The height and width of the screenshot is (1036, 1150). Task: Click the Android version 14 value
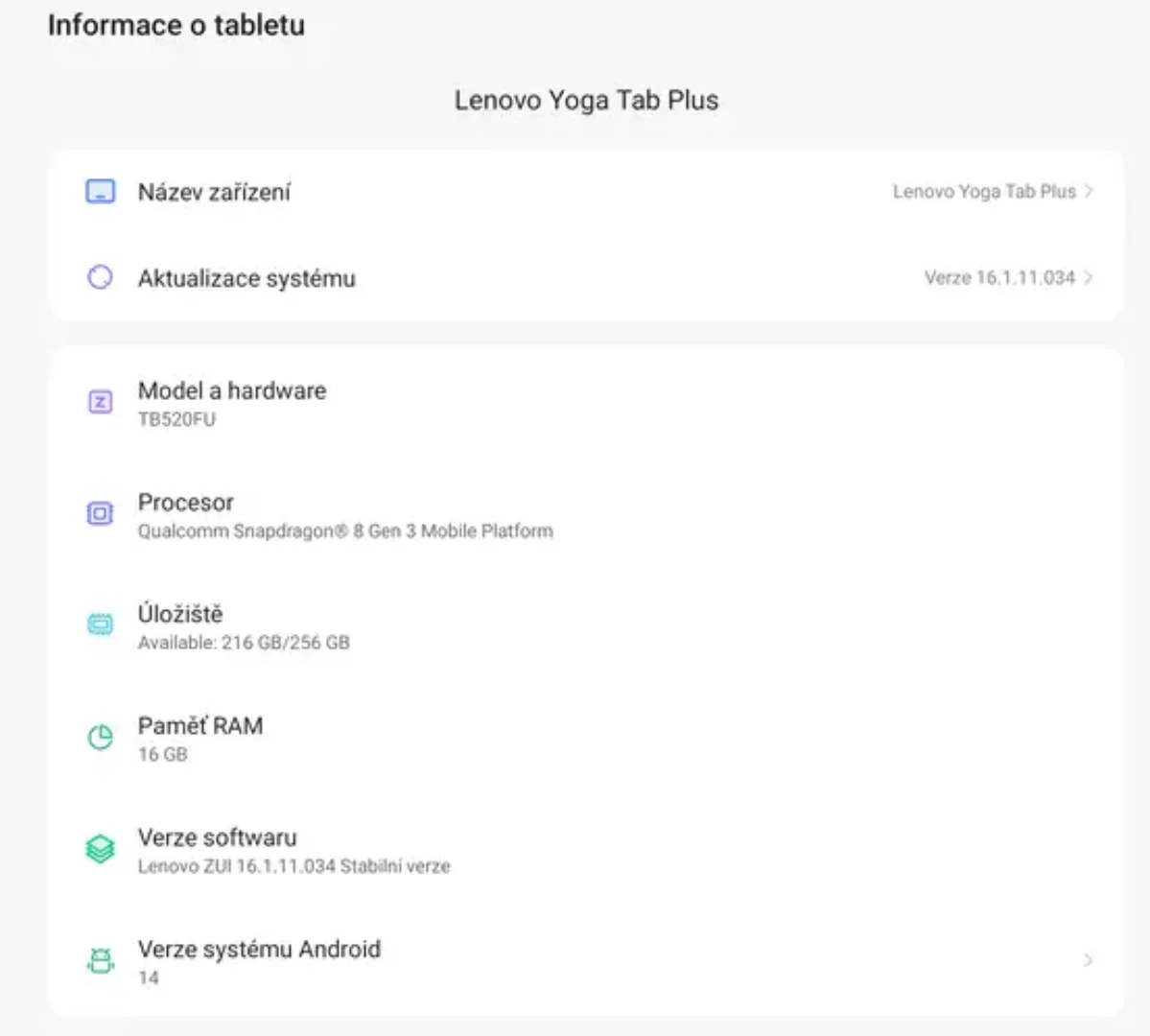point(148,978)
